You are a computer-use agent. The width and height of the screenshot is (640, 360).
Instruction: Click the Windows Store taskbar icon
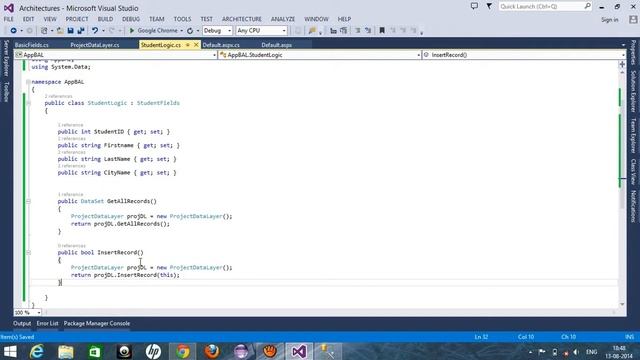coord(95,351)
